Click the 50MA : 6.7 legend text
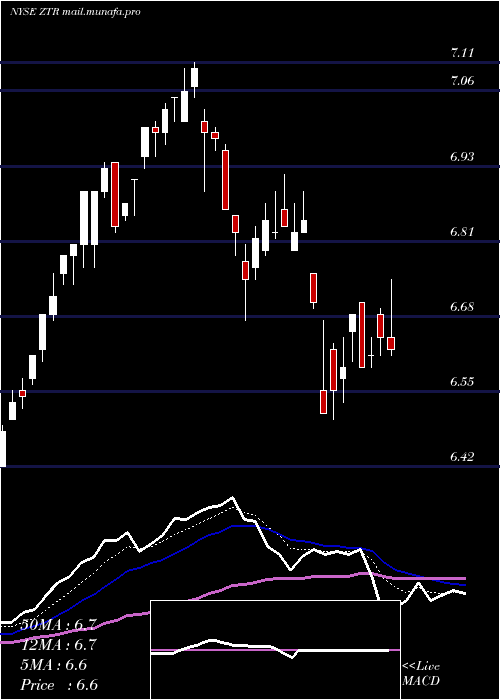Viewport: 500px width, 700px height. coord(58,625)
